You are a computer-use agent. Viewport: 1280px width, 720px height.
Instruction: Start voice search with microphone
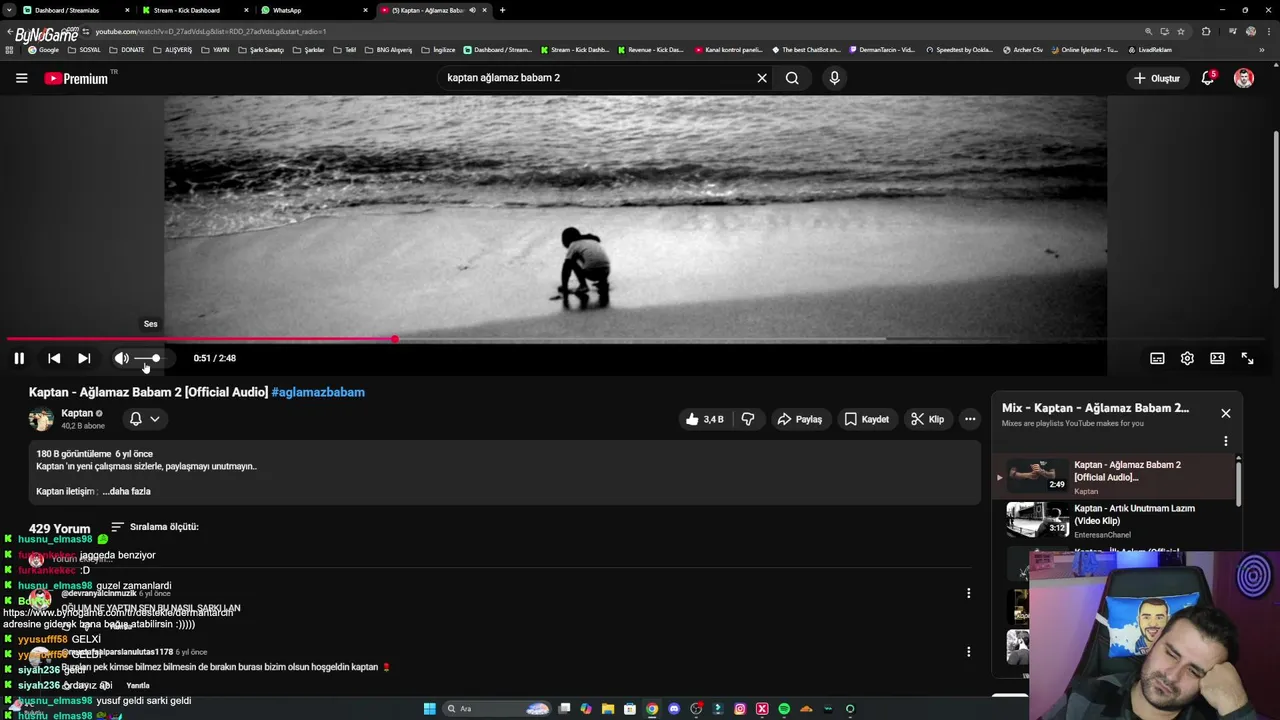point(835,78)
